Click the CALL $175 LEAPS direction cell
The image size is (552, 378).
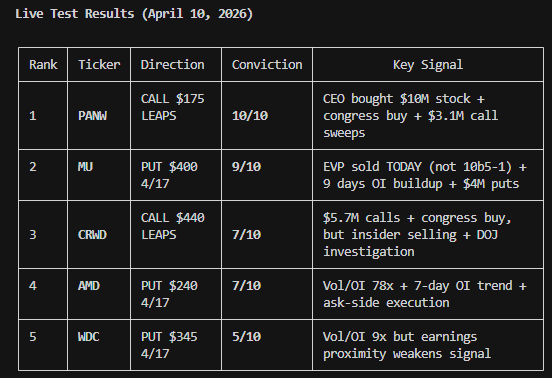tap(176, 116)
